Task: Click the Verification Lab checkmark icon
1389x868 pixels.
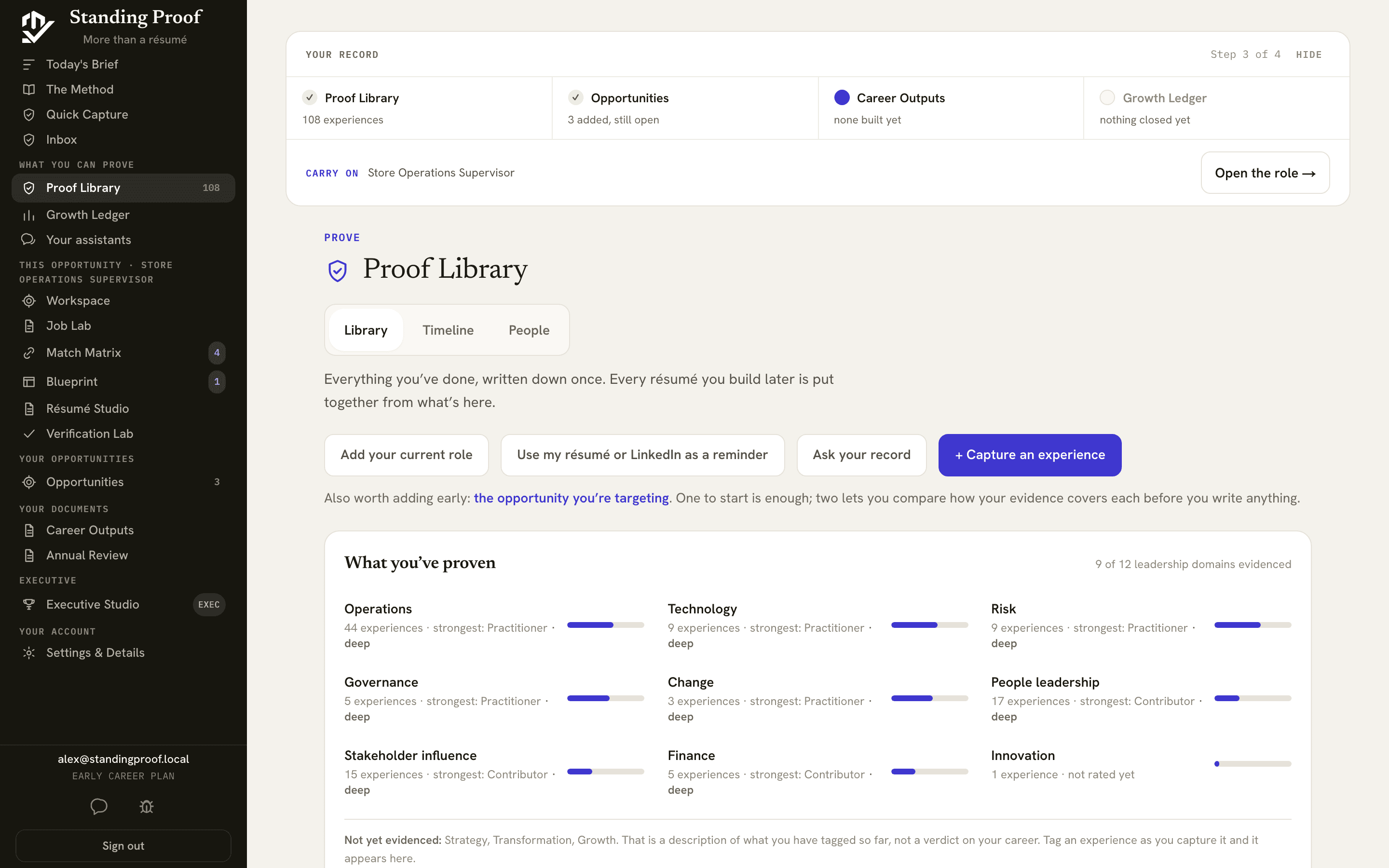Action: click(29, 434)
